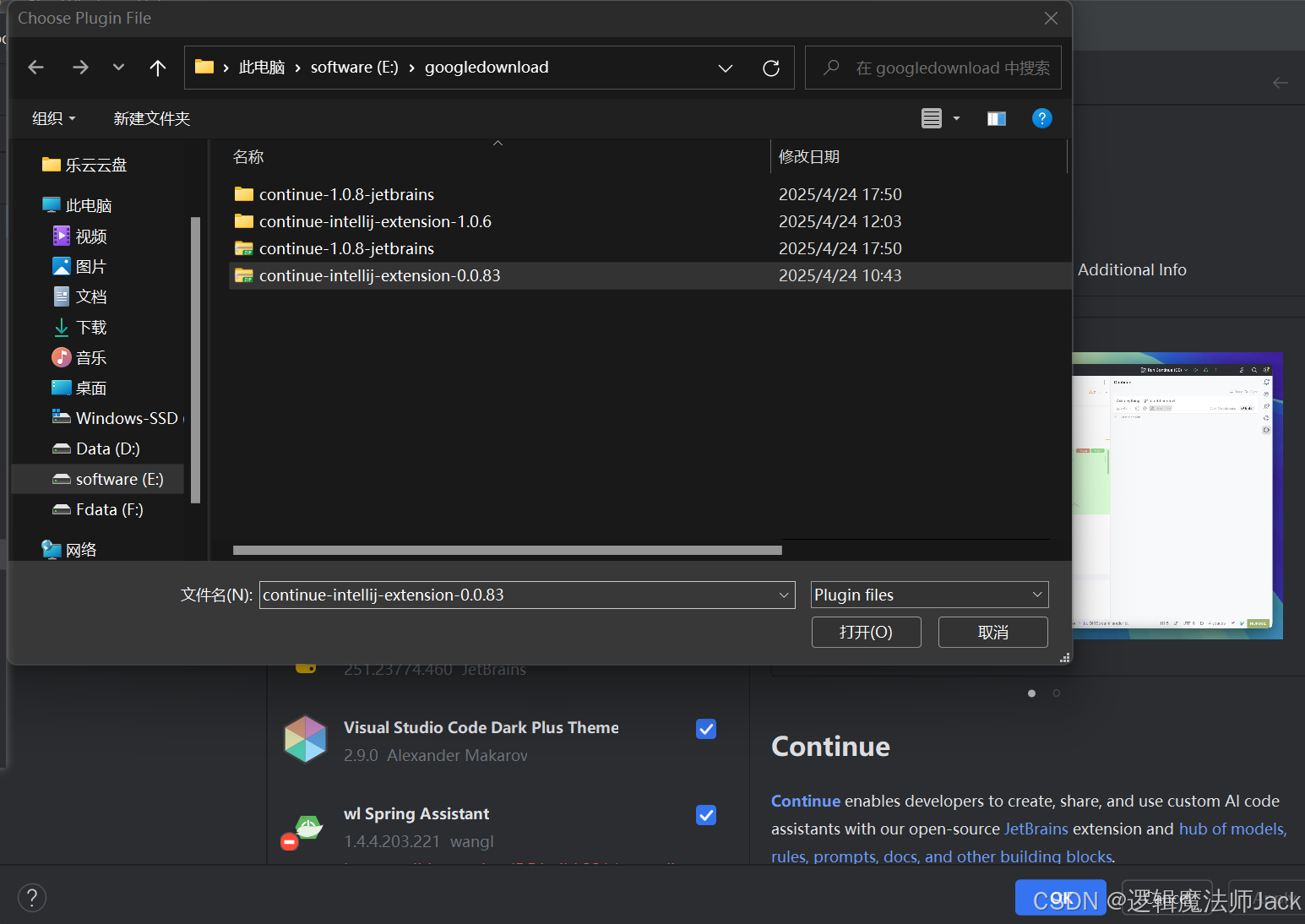Open recent locations chevron beside the forward arrow
The width and height of the screenshot is (1305, 924).
pyautogui.click(x=118, y=68)
